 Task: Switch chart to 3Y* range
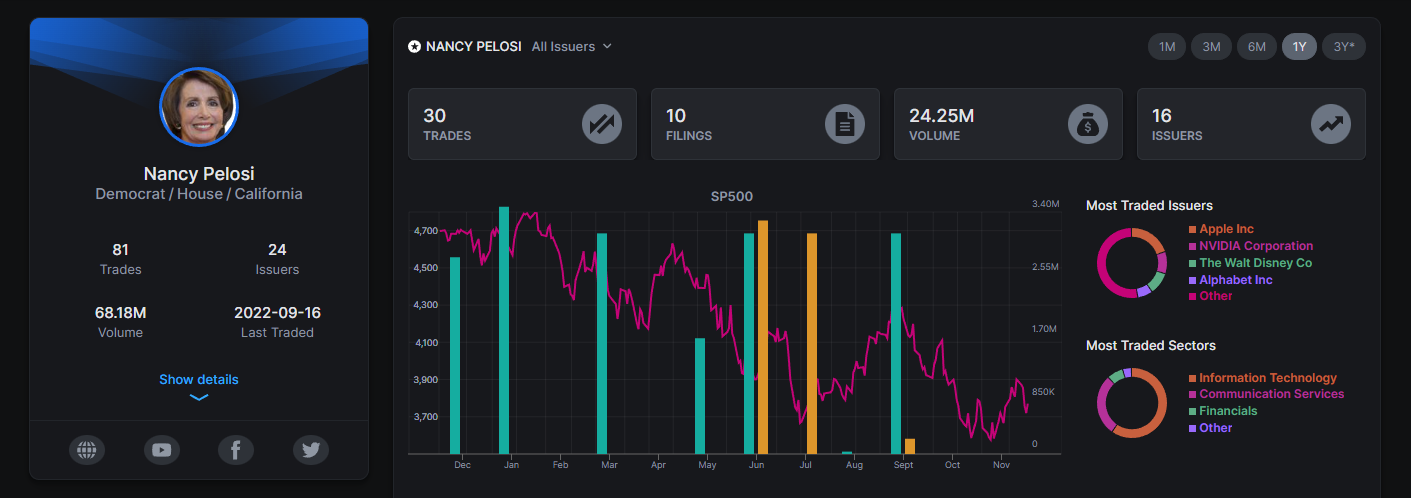(x=1344, y=47)
